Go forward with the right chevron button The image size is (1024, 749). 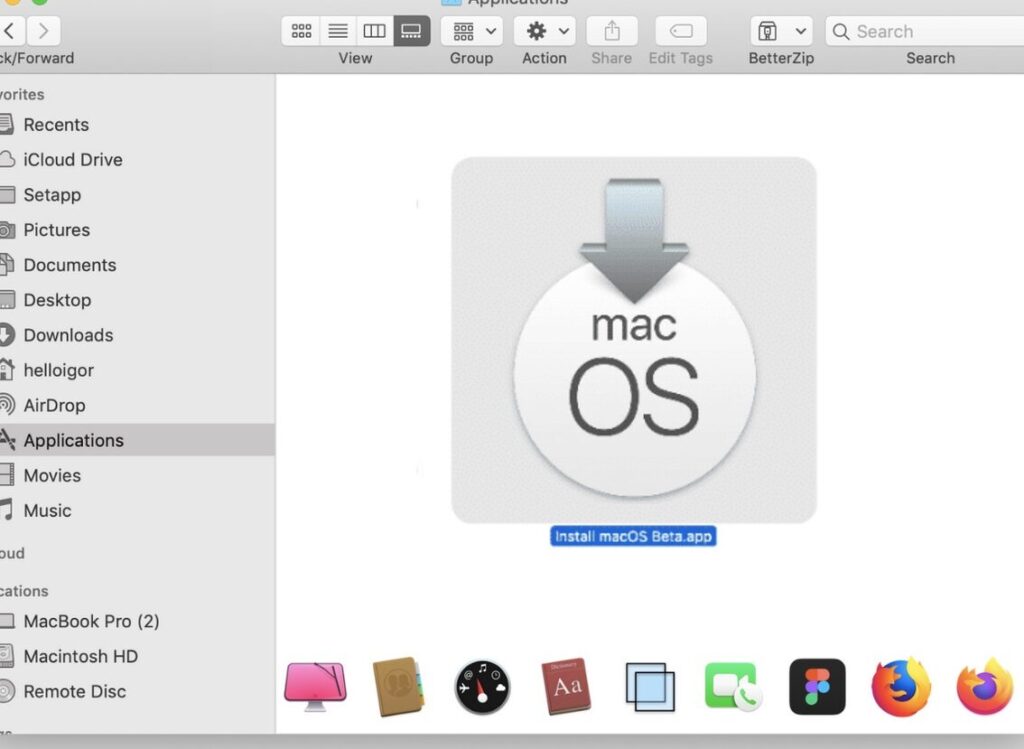click(x=44, y=31)
